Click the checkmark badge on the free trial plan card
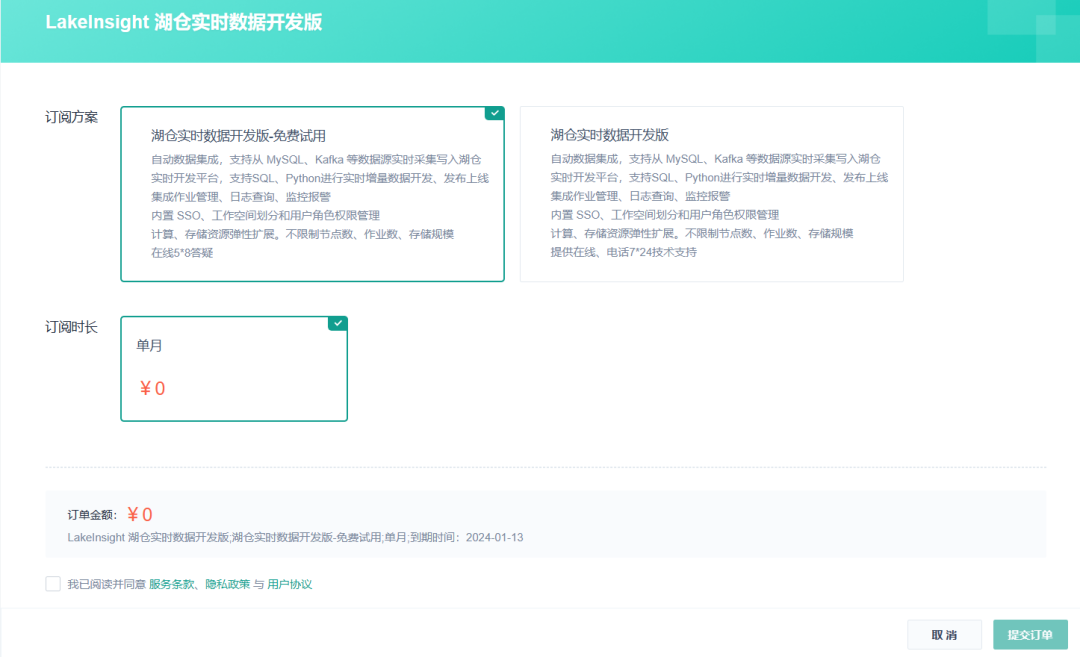Viewport: 1080px width, 657px height. tap(495, 113)
